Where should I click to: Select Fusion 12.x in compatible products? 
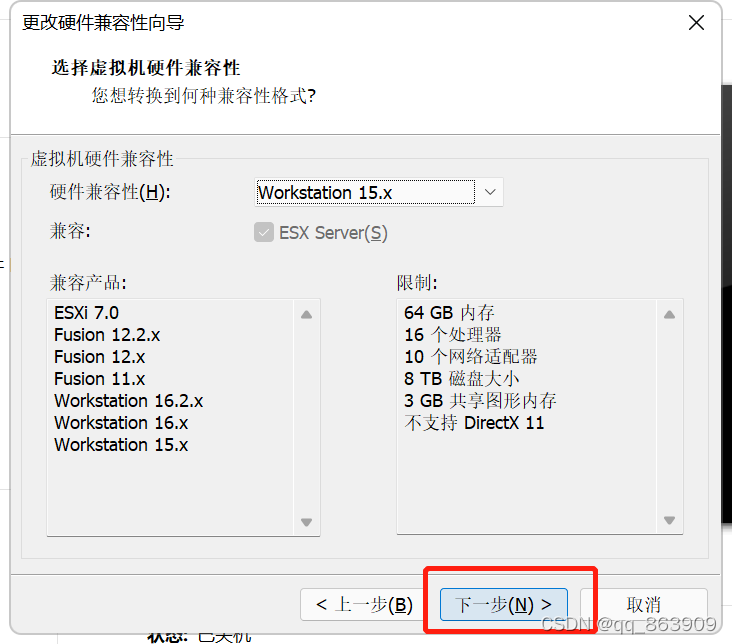pyautogui.click(x=99, y=356)
